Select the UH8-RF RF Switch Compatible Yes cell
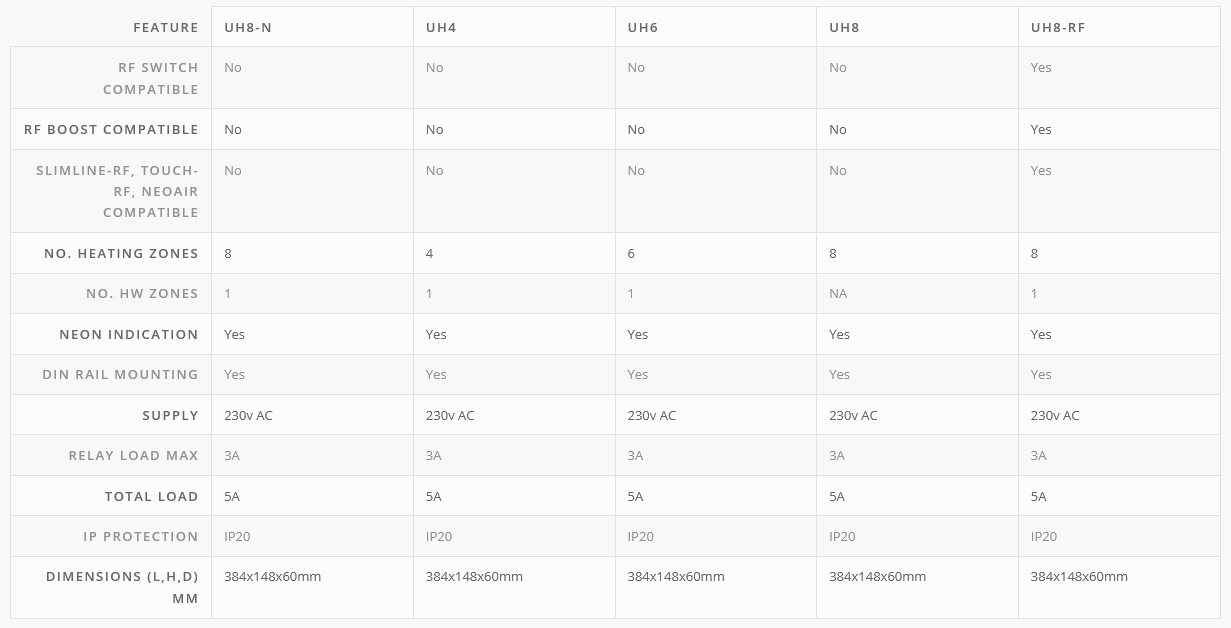Viewport: 1231px width, 628px height. (x=1041, y=67)
